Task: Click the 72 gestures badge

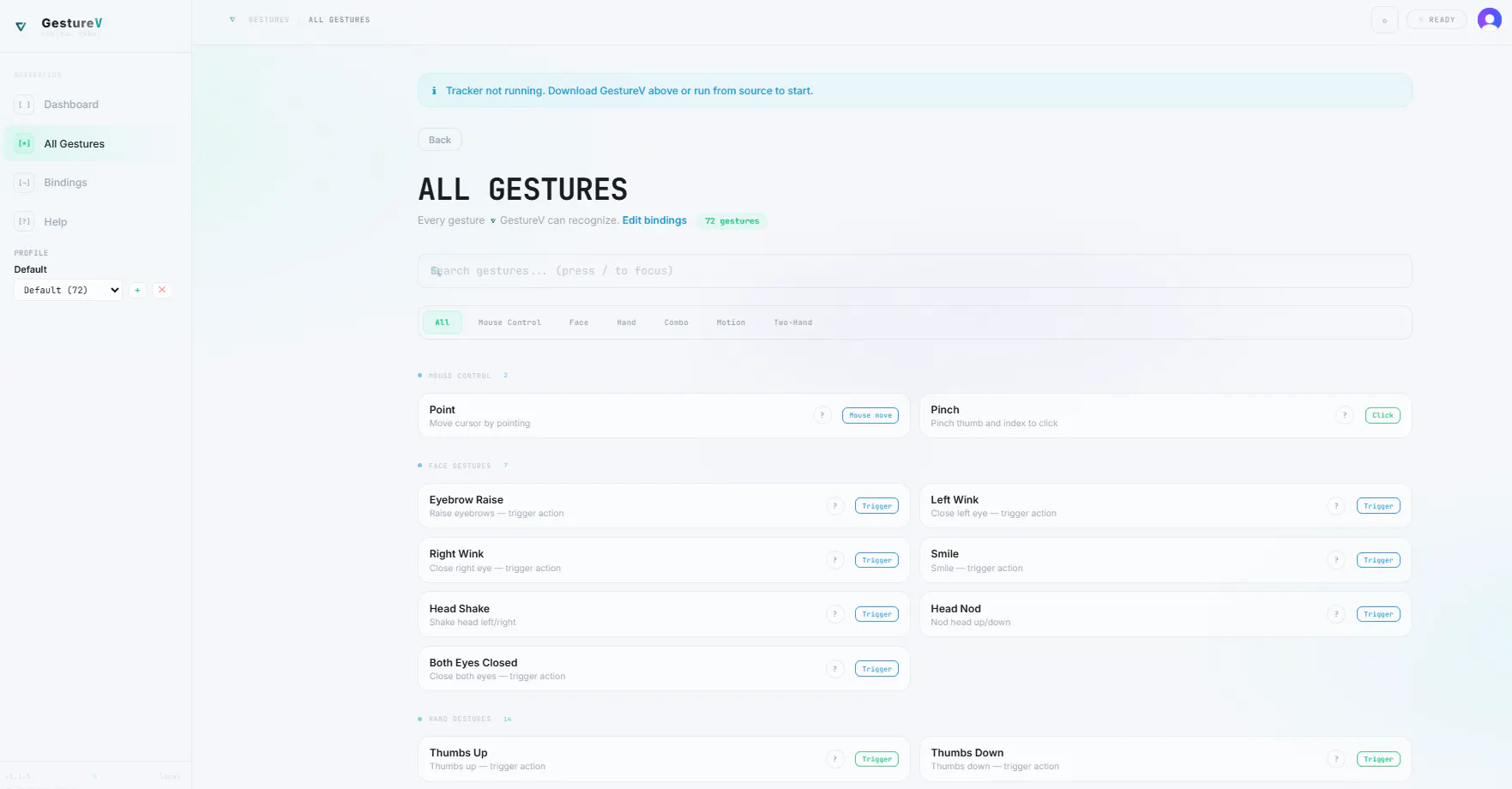Action: pyautogui.click(x=732, y=221)
